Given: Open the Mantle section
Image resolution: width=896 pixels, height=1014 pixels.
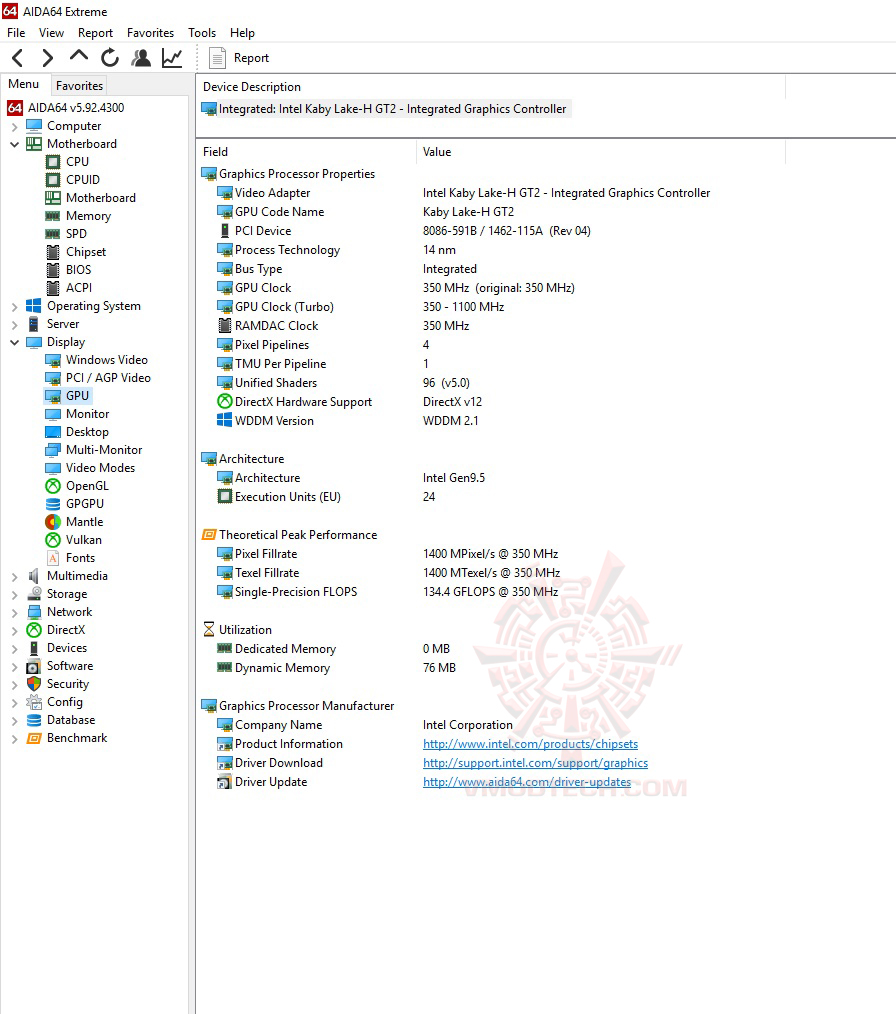Looking at the screenshot, I should click(x=75, y=521).
